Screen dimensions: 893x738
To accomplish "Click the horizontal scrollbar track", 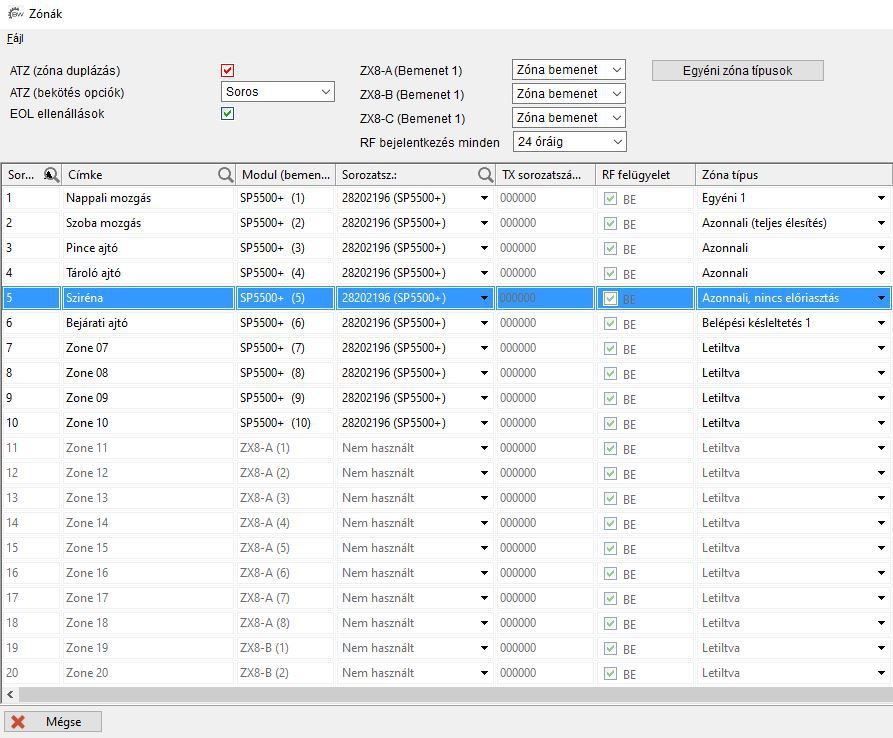I will point(454,694).
